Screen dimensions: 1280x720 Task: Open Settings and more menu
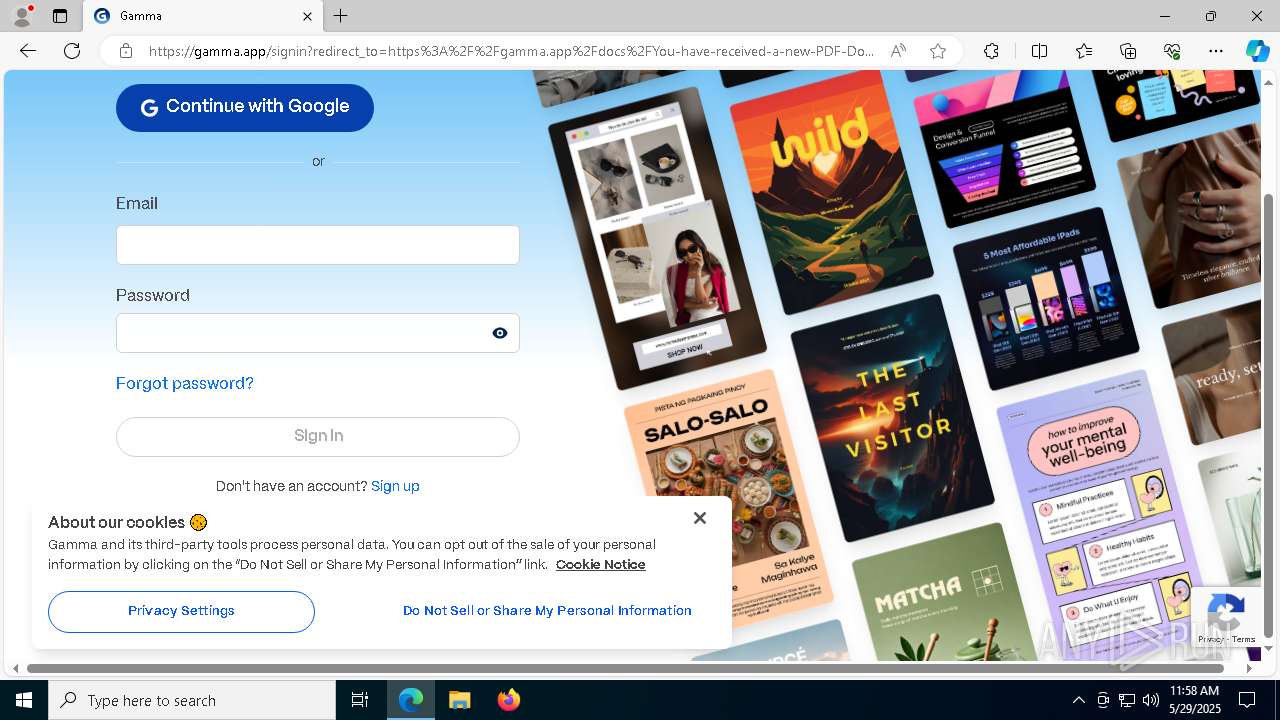point(1216,51)
